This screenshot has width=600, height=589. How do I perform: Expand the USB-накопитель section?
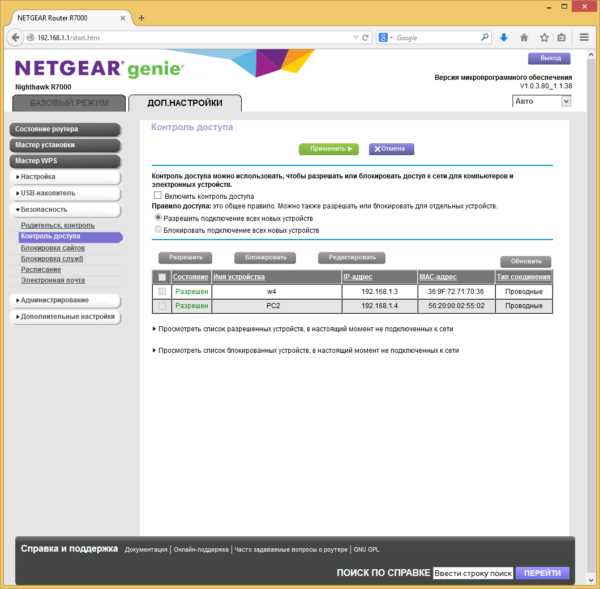(x=66, y=193)
